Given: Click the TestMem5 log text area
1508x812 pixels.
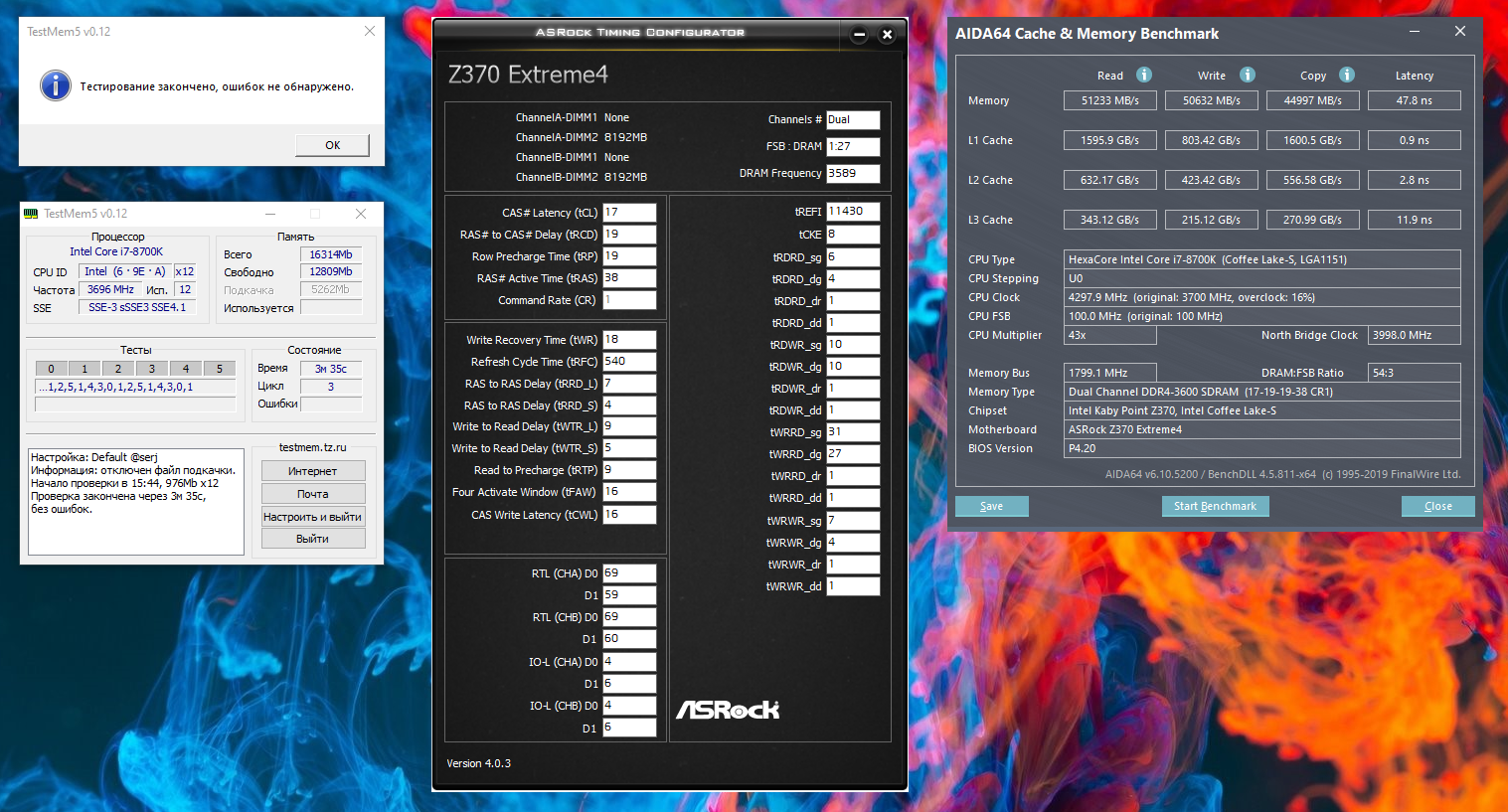Looking at the screenshot, I should (136, 501).
